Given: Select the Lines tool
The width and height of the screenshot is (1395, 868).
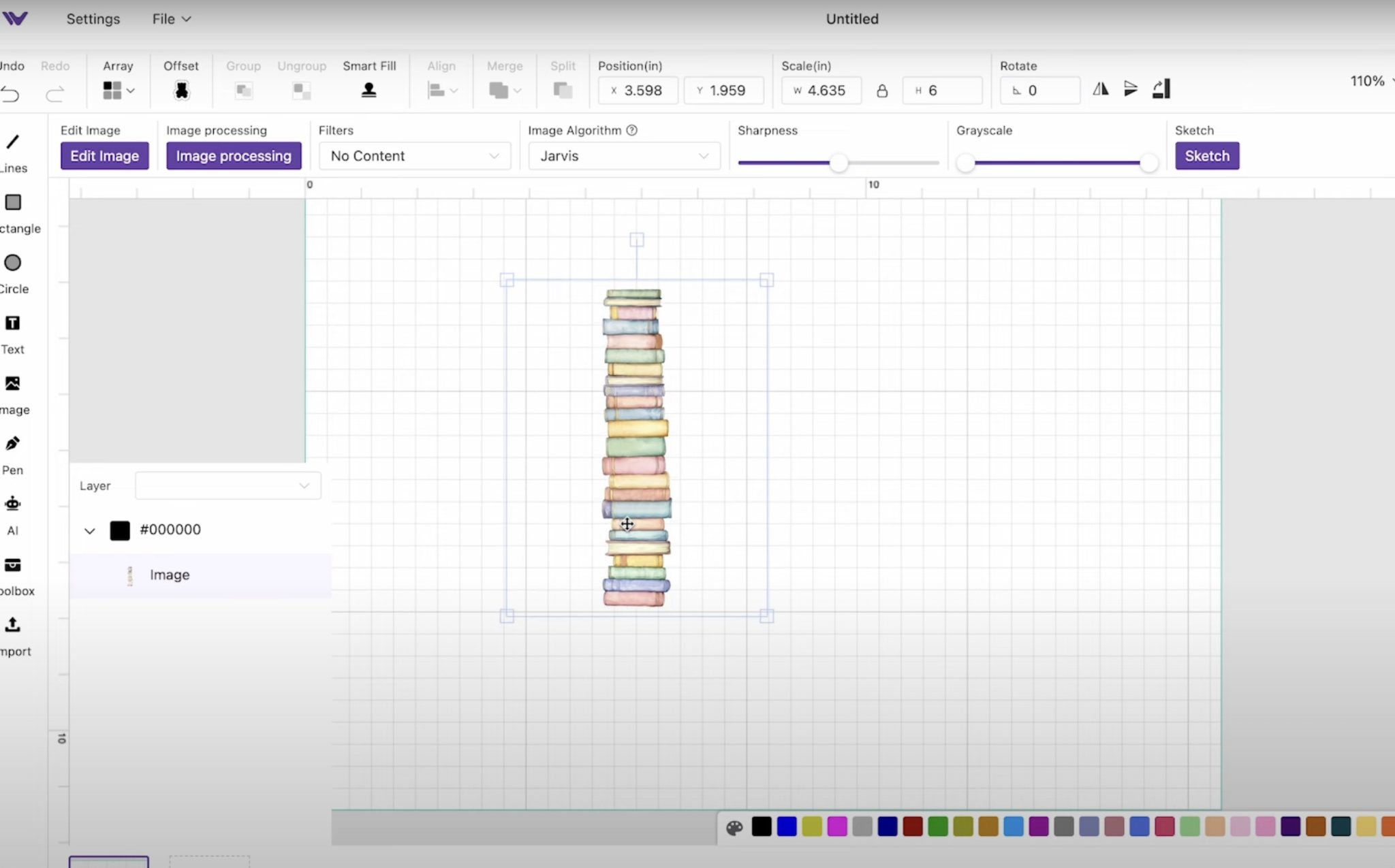Looking at the screenshot, I should 12,142.
